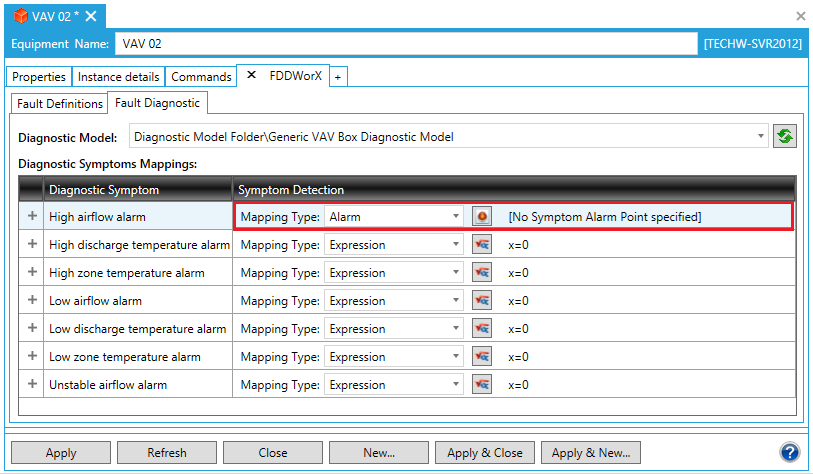This screenshot has height=474, width=813.
Task: Expand the High airflow alarm row
Action: (32, 216)
